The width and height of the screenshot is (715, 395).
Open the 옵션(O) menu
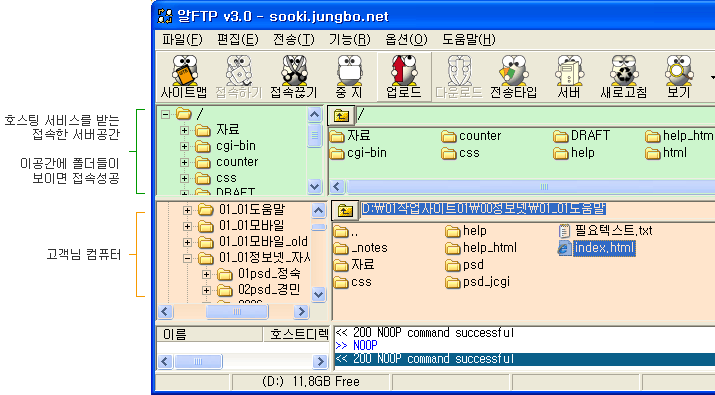pyautogui.click(x=406, y=40)
